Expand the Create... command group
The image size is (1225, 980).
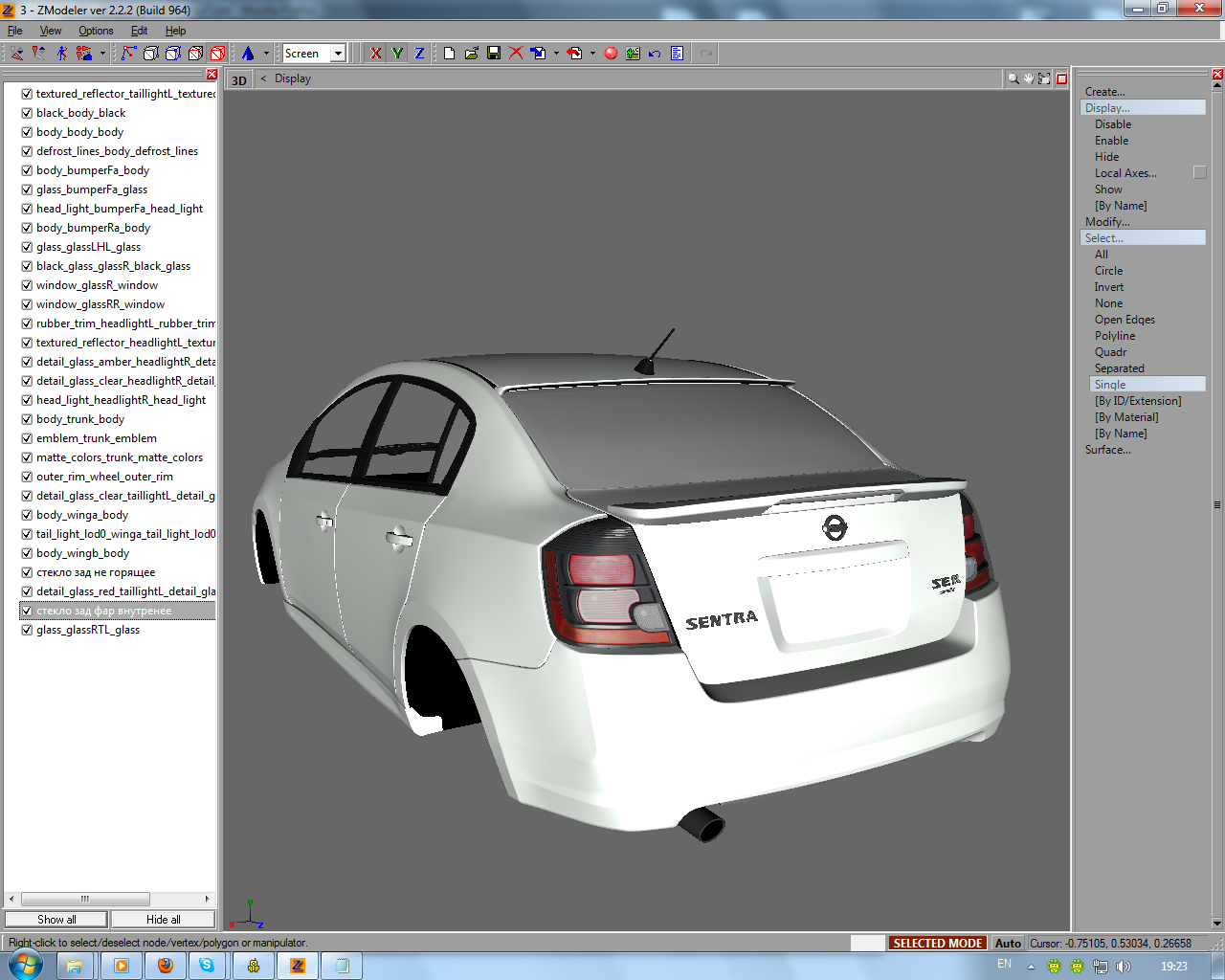[1105, 92]
